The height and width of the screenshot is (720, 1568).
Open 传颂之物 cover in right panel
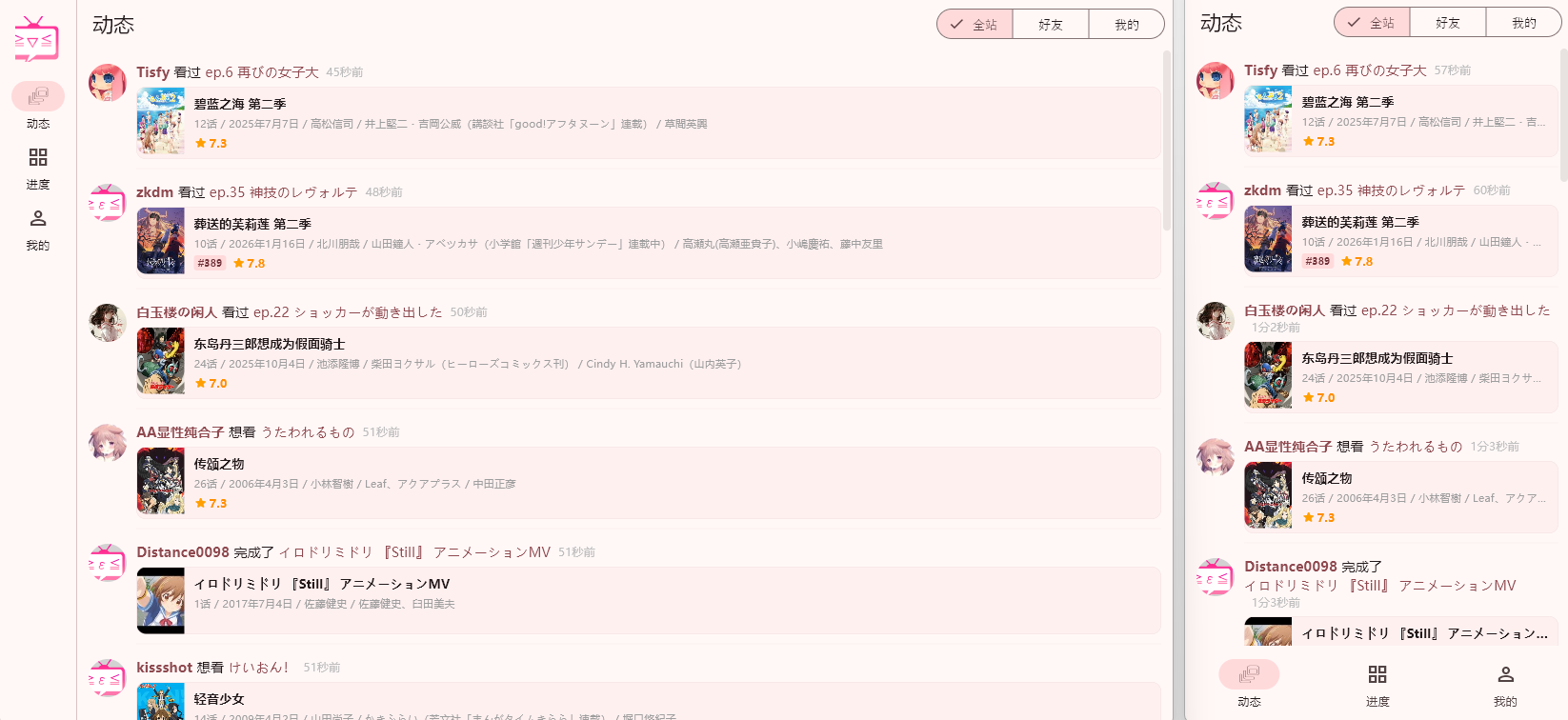pos(1269,495)
